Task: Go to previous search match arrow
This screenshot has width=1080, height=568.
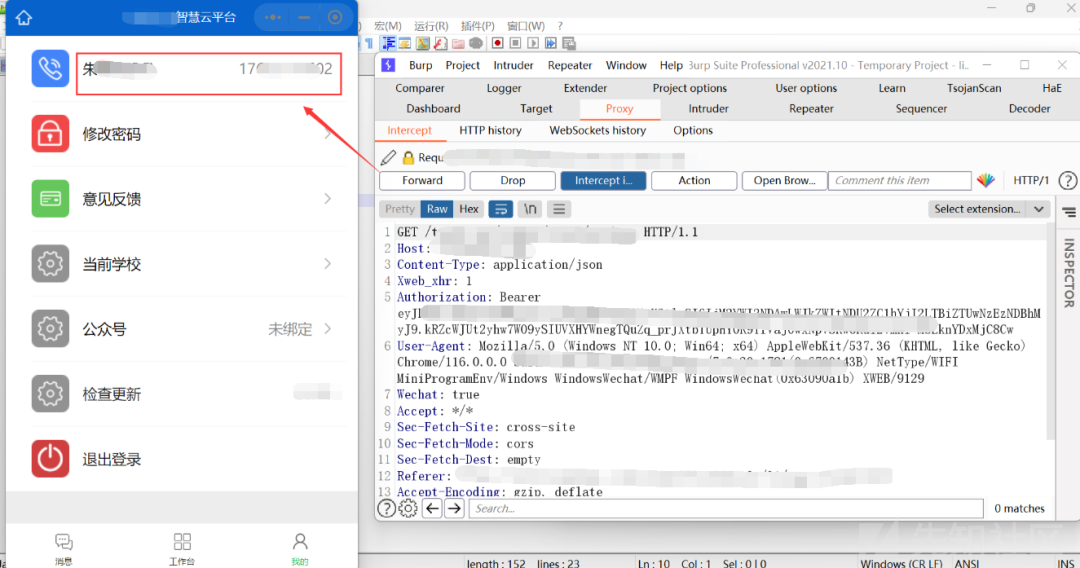Action: point(433,509)
